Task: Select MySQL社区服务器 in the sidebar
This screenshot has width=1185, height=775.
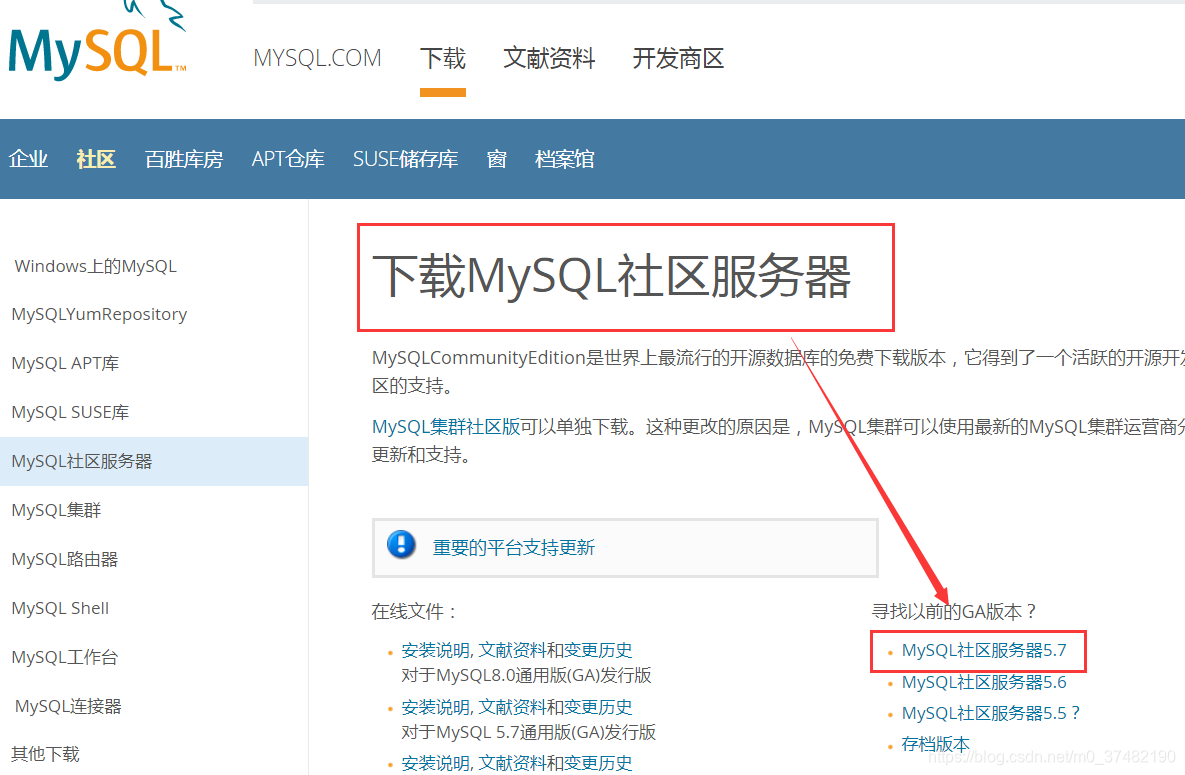Action: pyautogui.click(x=82, y=461)
